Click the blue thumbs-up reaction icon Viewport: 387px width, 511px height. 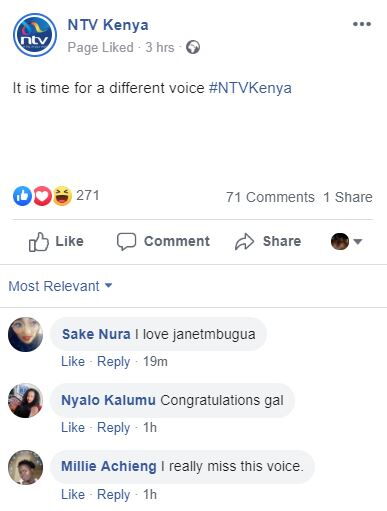tap(22, 196)
